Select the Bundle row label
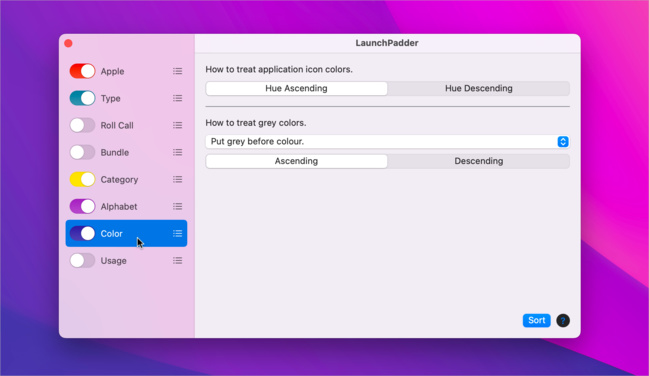The image size is (649, 376). pos(115,152)
